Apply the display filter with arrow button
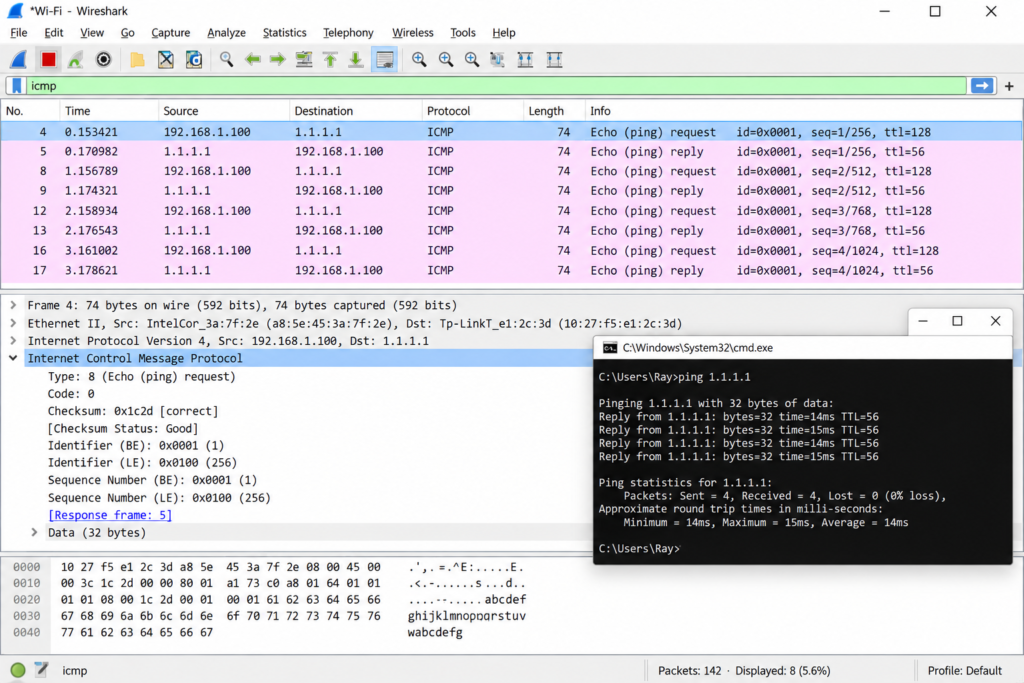 982,86
